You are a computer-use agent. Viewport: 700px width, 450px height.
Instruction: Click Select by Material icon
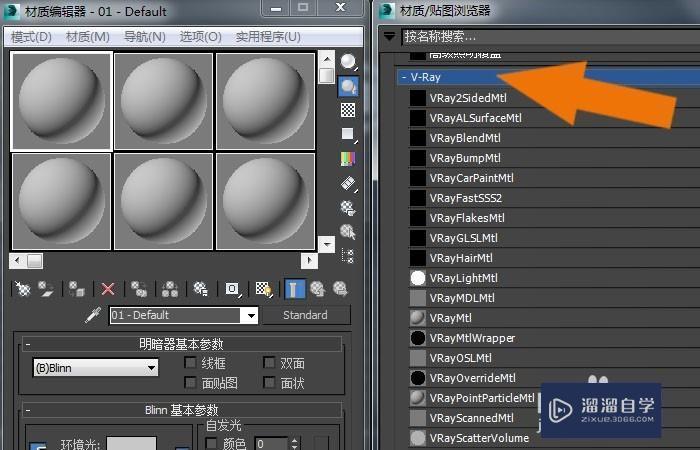coord(348,232)
